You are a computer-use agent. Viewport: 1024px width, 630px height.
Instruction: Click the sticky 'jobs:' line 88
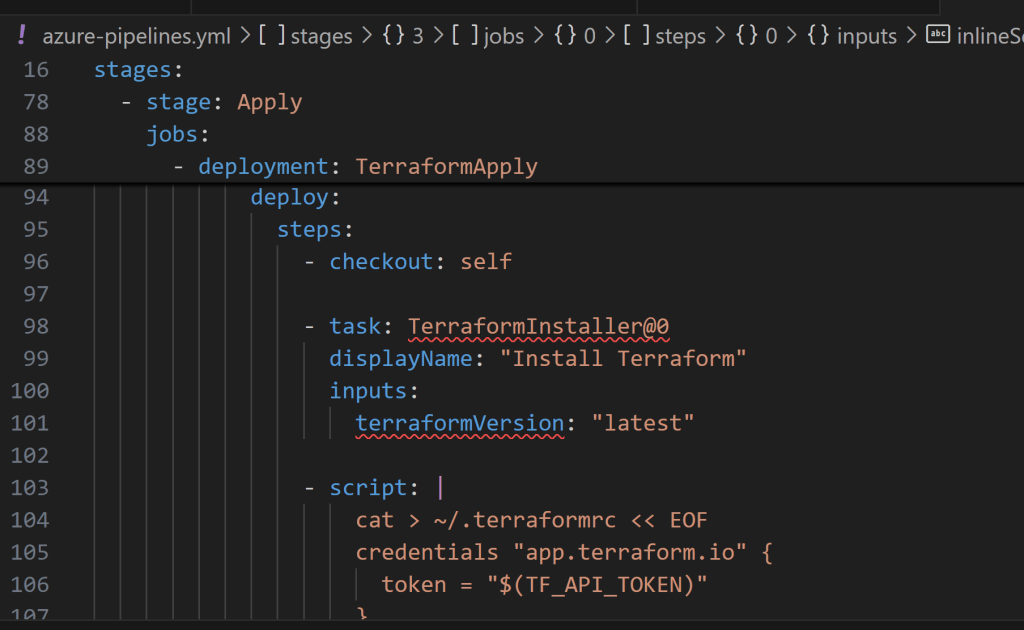coord(178,134)
